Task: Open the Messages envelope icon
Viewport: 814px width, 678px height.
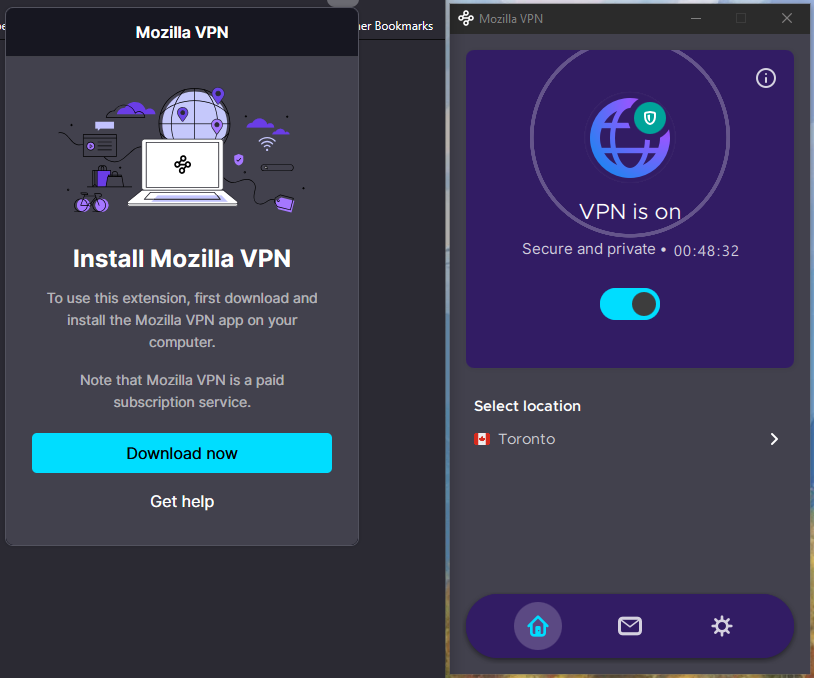Action: (629, 626)
